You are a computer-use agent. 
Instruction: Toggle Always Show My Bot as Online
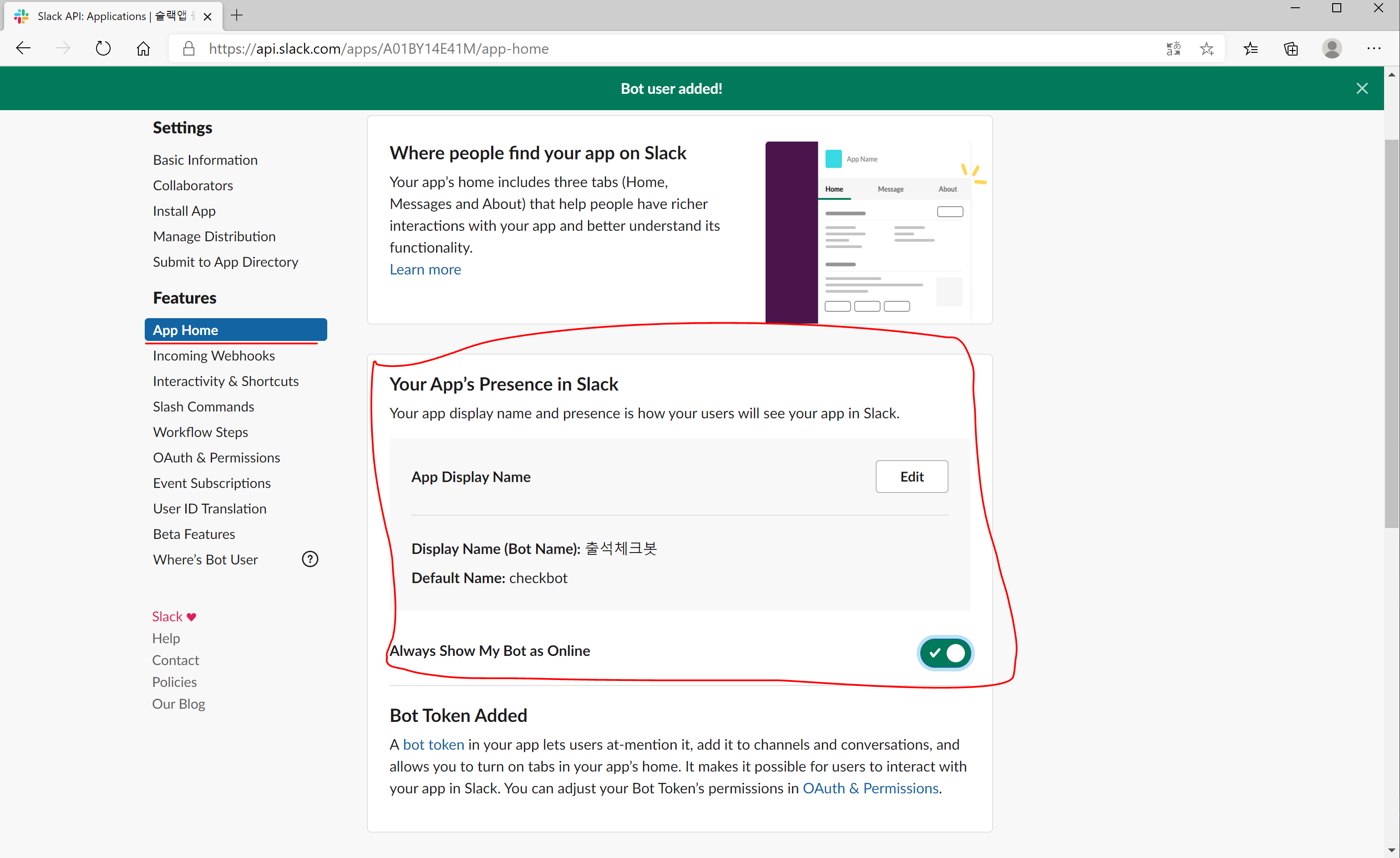[x=945, y=653]
